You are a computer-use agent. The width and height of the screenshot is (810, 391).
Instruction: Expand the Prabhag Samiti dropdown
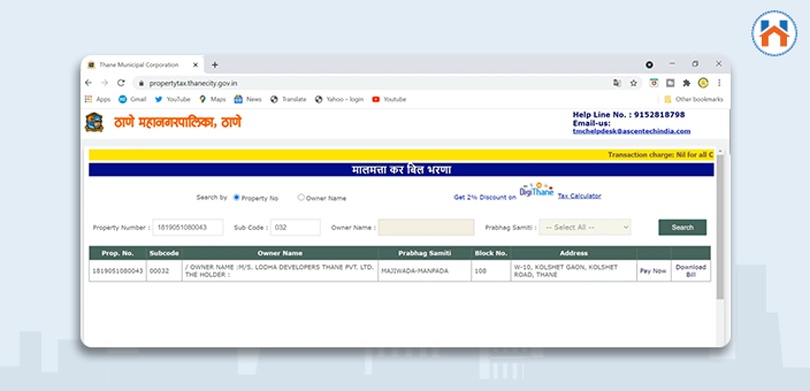pyautogui.click(x=585, y=227)
